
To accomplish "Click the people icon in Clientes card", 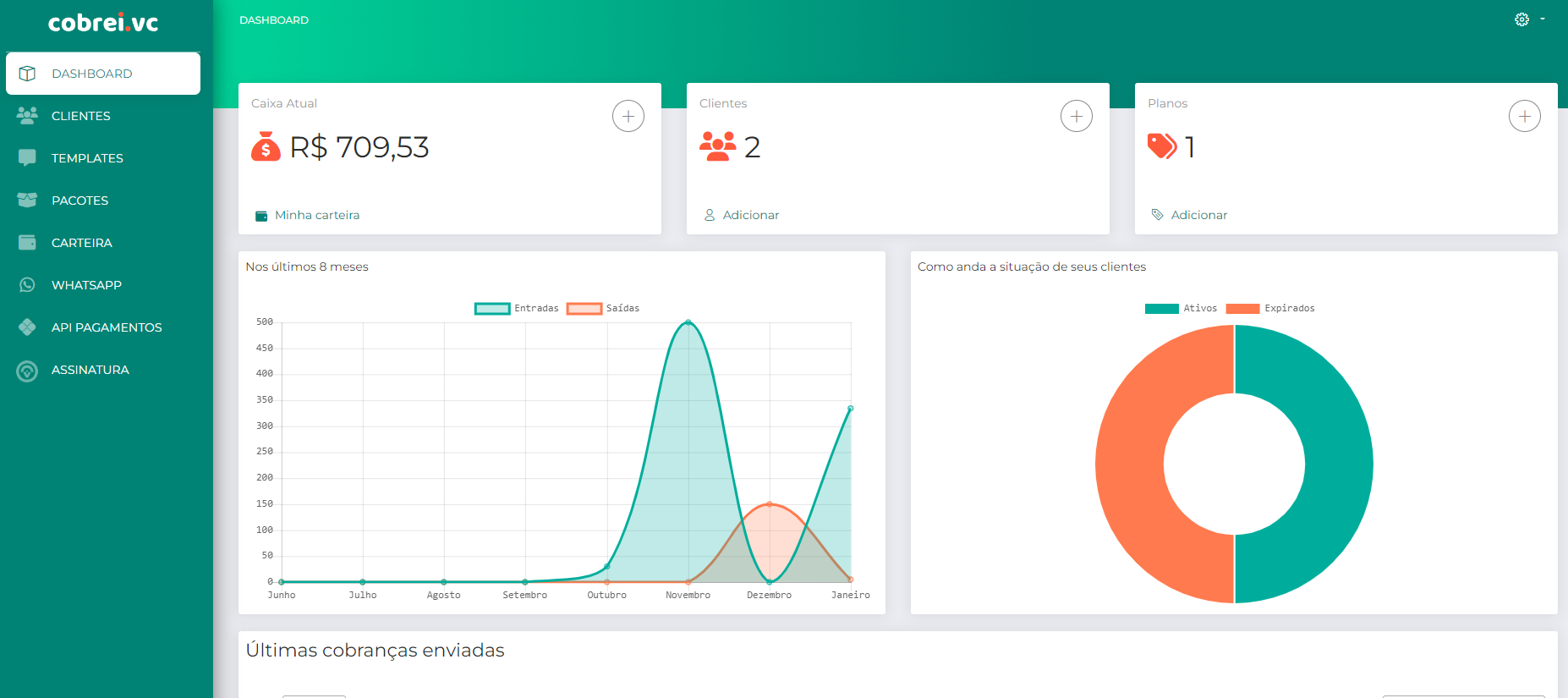I will point(717,146).
